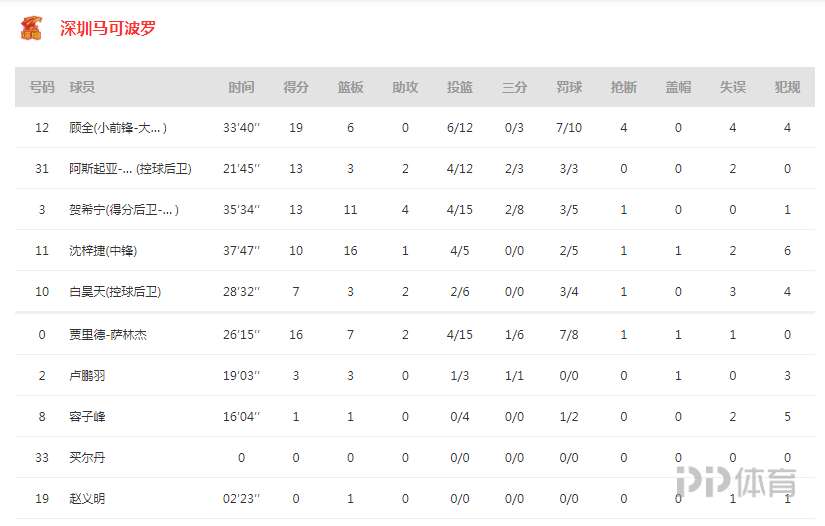The image size is (825, 526).
Task: Click the Shenzhen team logo icon
Action: pyautogui.click(x=31, y=28)
